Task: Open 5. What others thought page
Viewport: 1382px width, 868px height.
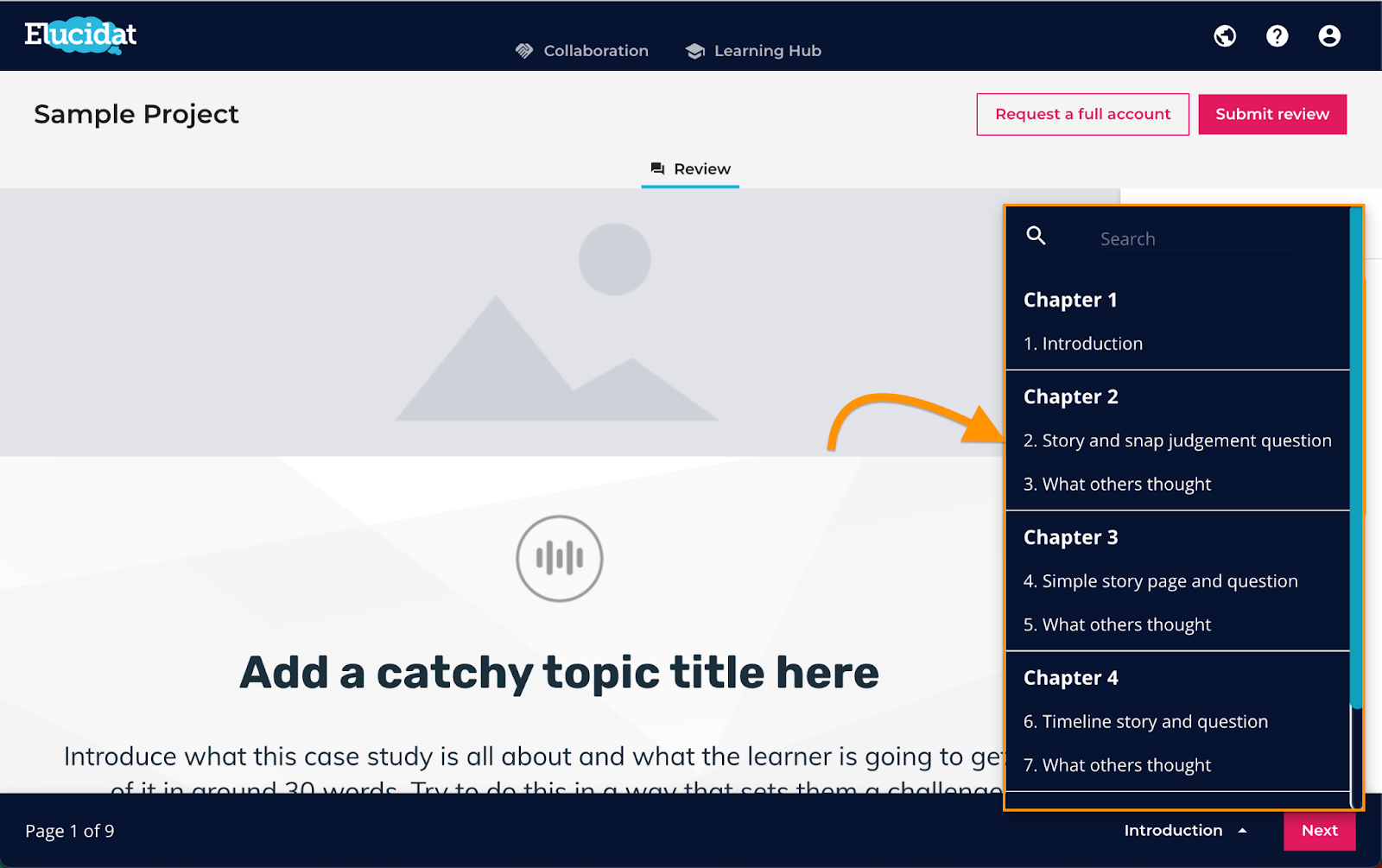Action: [x=1117, y=625]
